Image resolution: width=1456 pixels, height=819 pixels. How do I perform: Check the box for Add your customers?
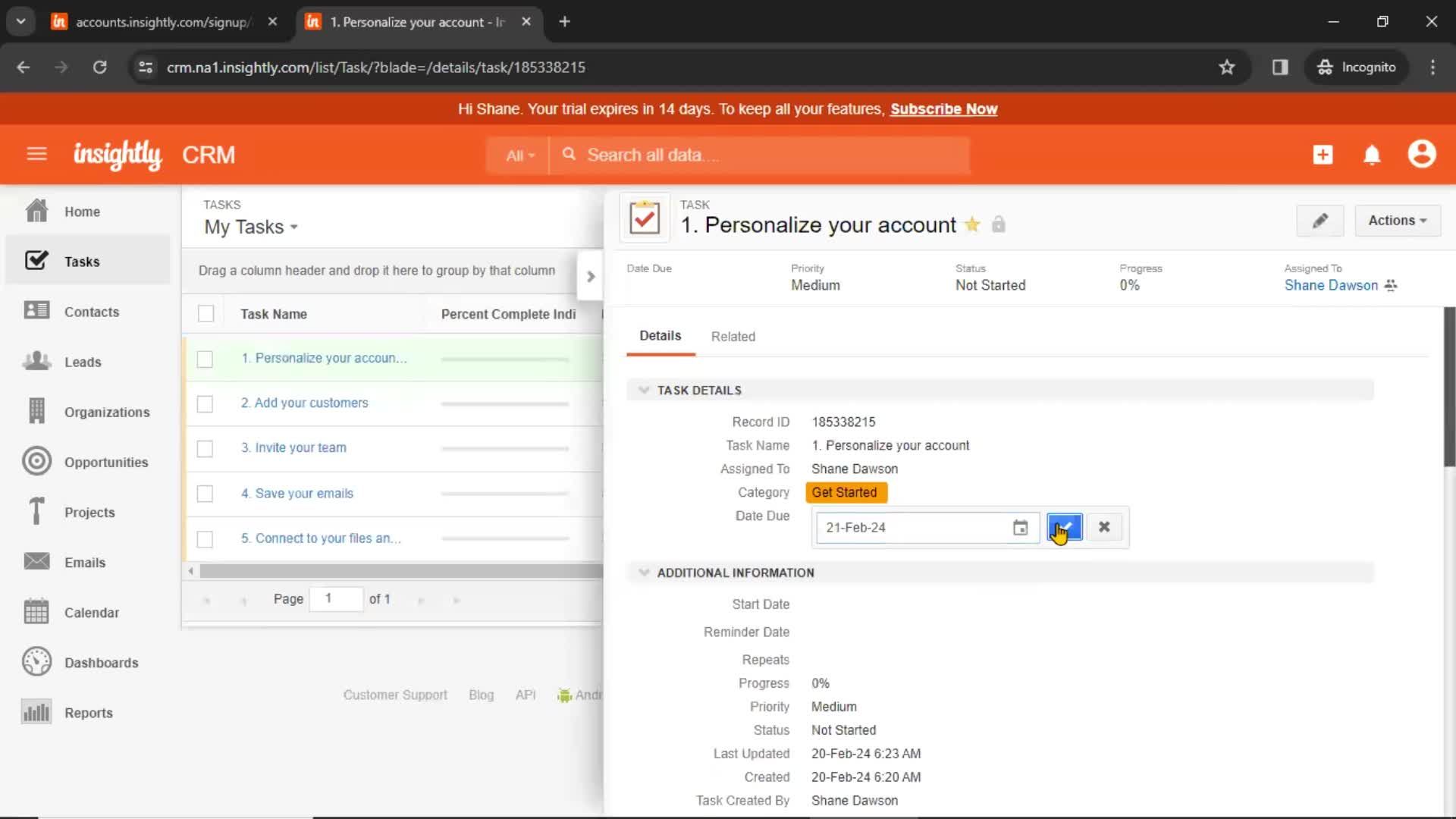click(205, 403)
